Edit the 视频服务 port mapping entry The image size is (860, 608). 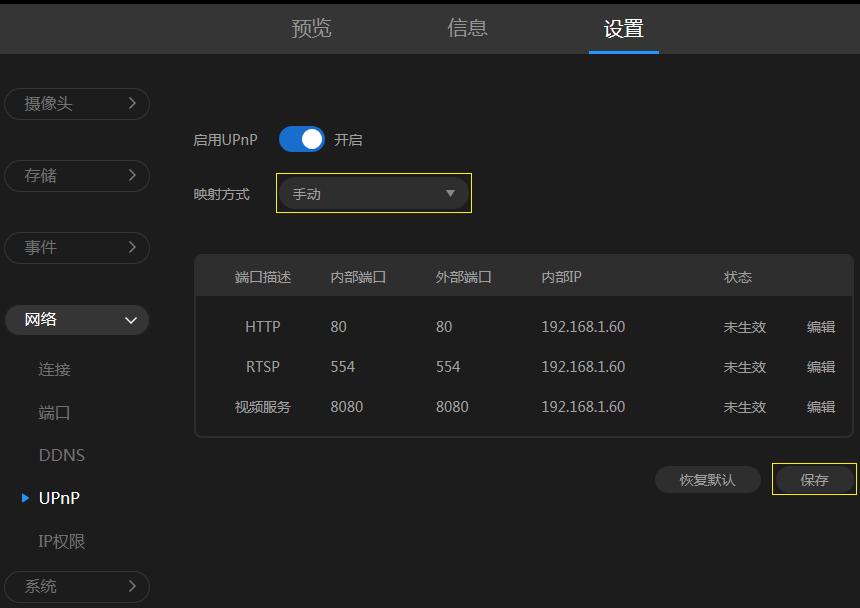click(x=820, y=406)
